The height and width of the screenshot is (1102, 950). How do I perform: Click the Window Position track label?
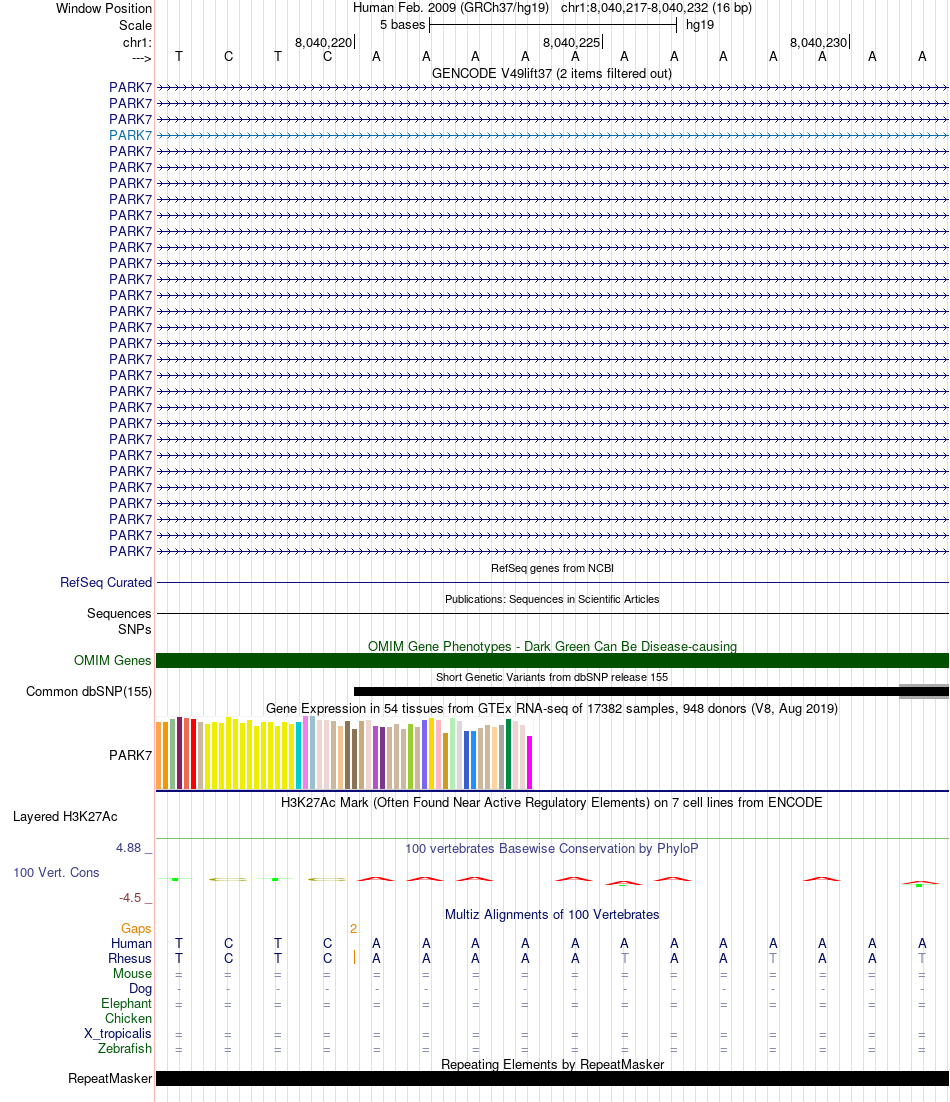coord(104,8)
